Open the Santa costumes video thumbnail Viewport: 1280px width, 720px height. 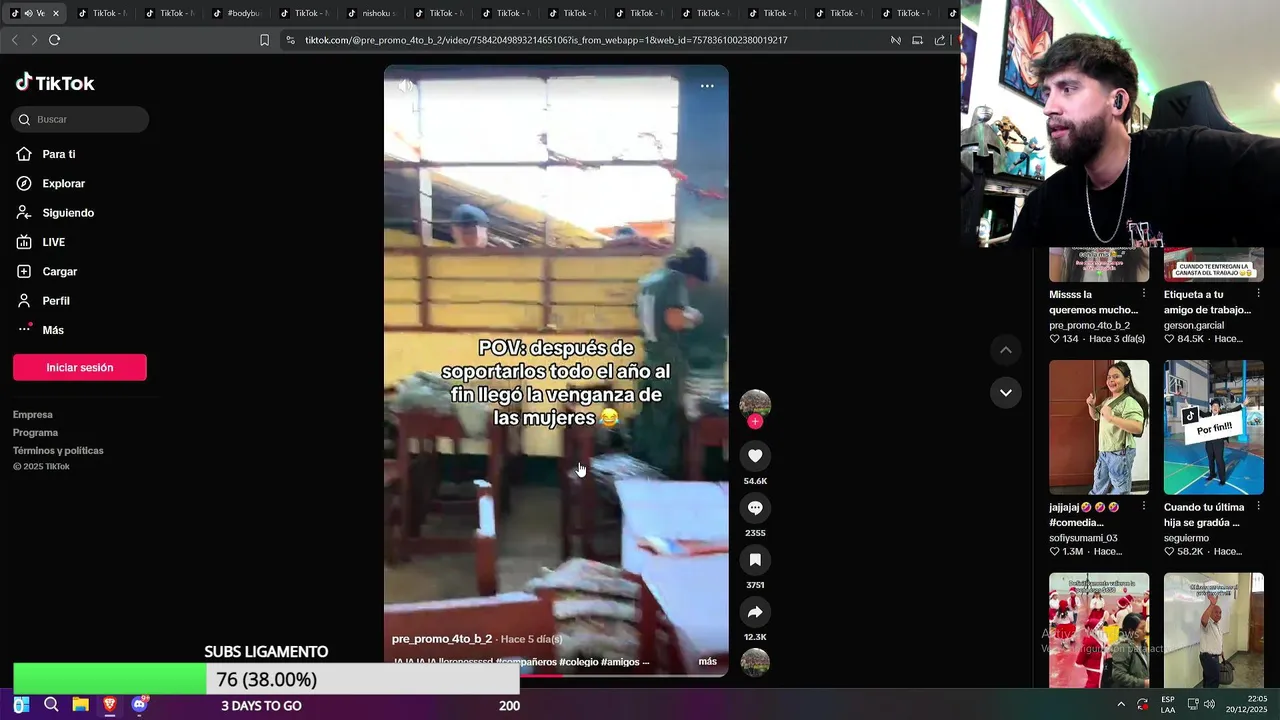pyautogui.click(x=1099, y=630)
